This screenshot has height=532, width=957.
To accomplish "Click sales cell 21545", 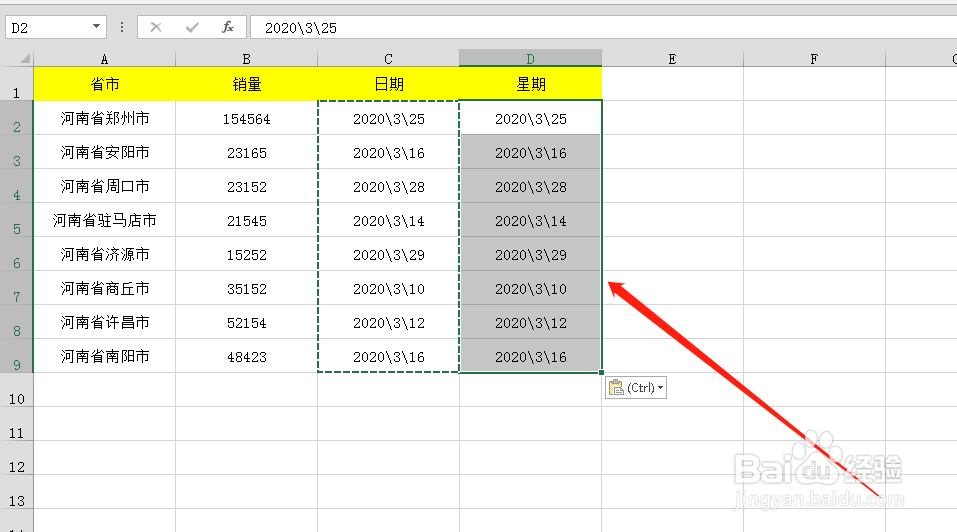I will pos(247,220).
